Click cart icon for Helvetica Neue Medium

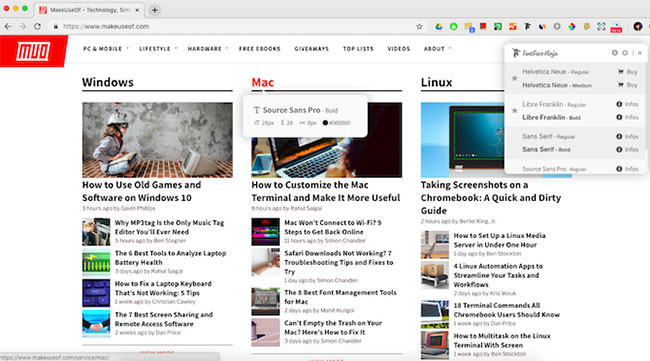pyautogui.click(x=621, y=85)
